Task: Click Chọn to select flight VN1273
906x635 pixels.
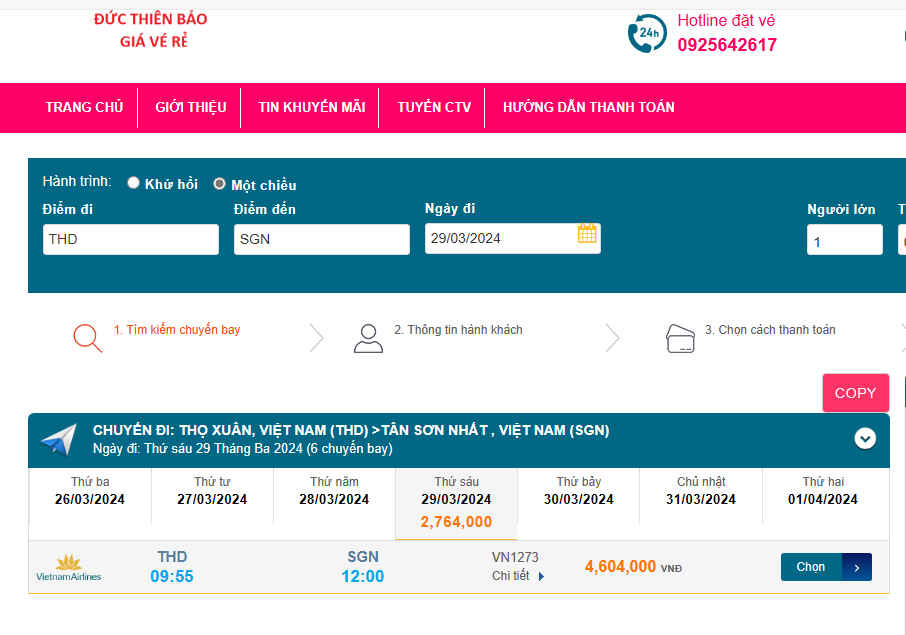Action: pos(825,567)
